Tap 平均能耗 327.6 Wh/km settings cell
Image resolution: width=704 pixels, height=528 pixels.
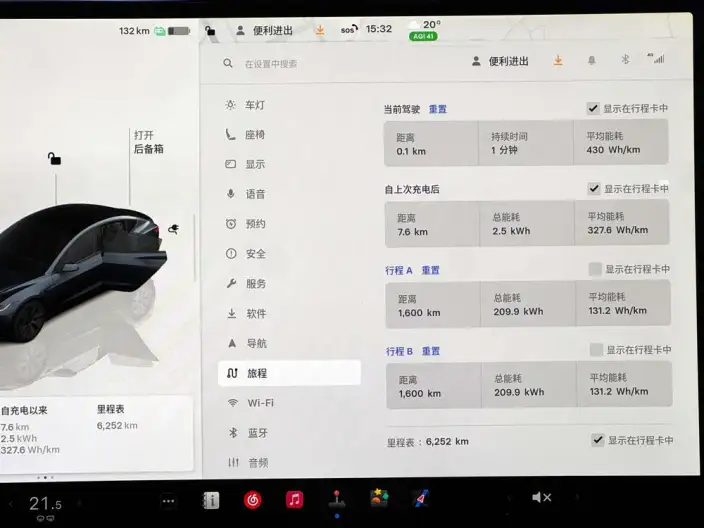tap(622, 223)
